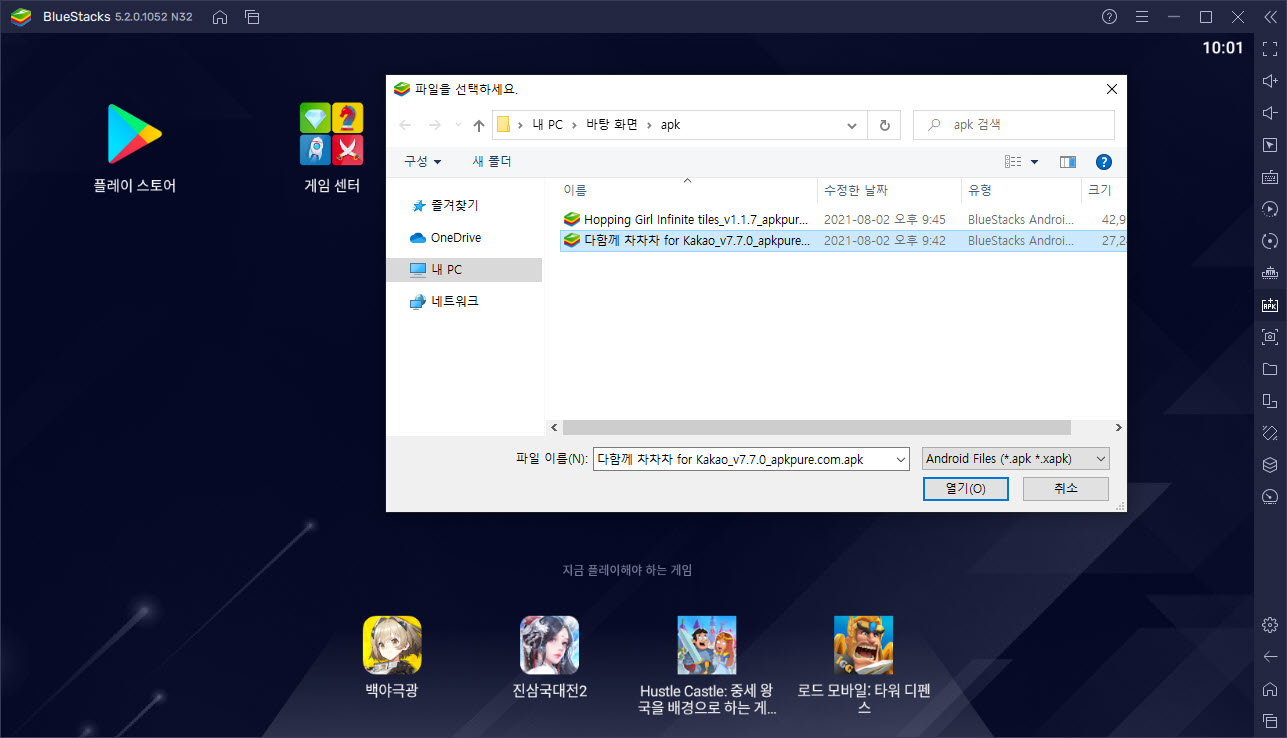Toggle eco mode gauge icon
The width and height of the screenshot is (1287, 738).
pyautogui.click(x=1270, y=497)
